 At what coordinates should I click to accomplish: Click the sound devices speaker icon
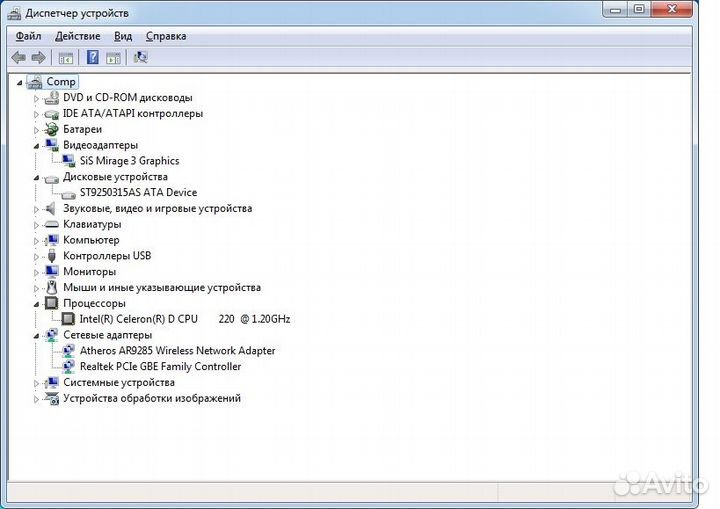coord(51,209)
